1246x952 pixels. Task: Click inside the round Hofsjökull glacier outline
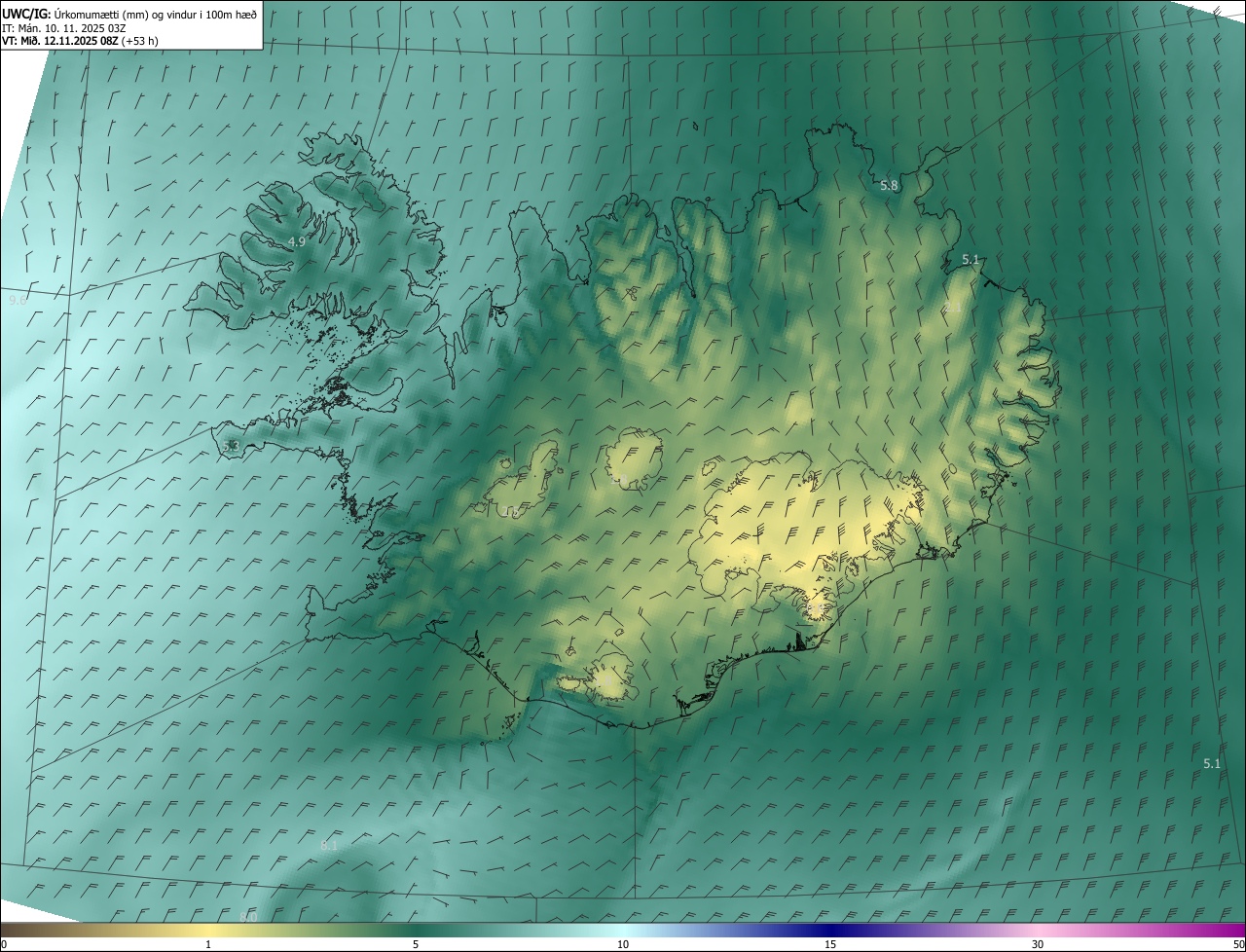click(633, 459)
